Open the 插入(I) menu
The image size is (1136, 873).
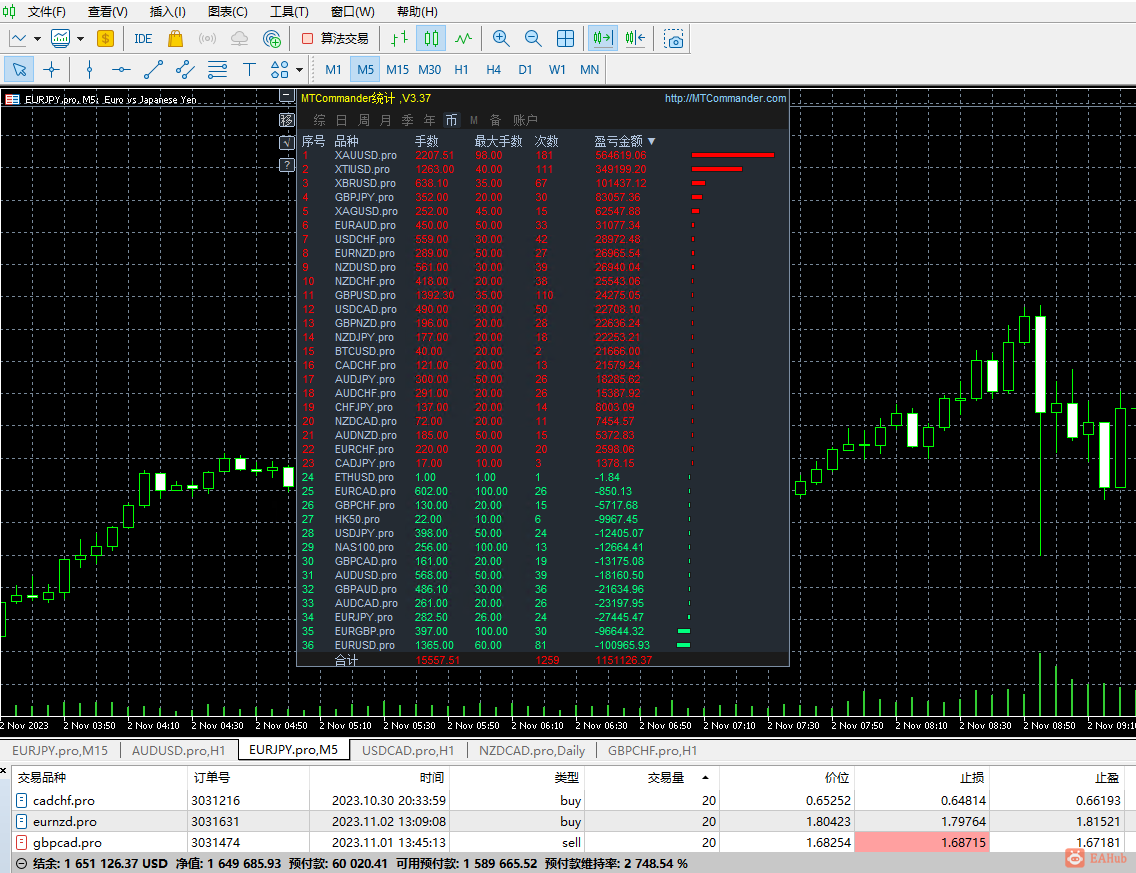coord(167,12)
